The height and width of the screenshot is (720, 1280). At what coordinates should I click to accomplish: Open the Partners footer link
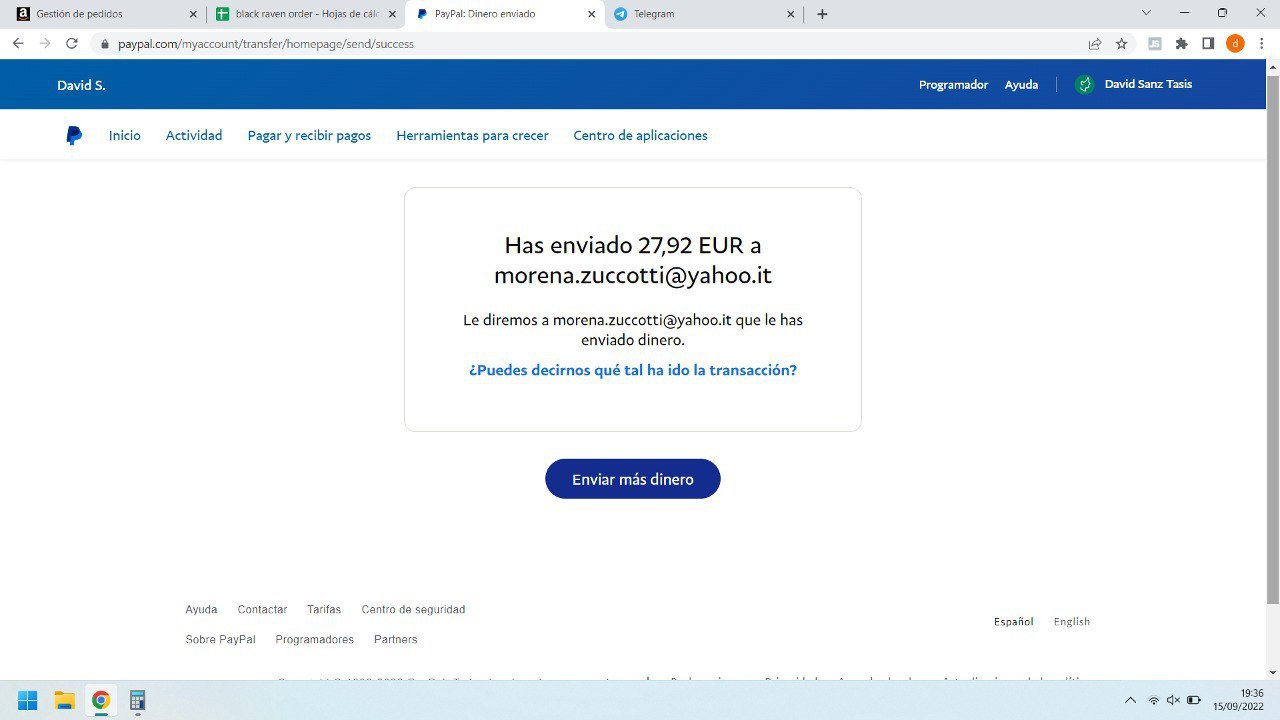pyautogui.click(x=396, y=639)
